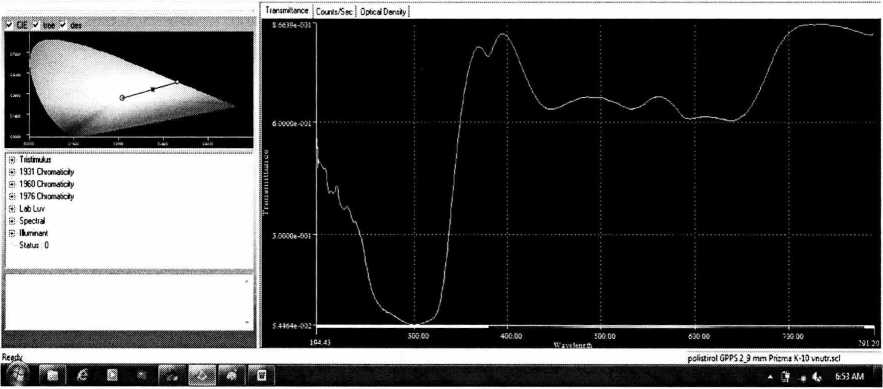Switch to the Counts/Sec tab

pos(335,11)
